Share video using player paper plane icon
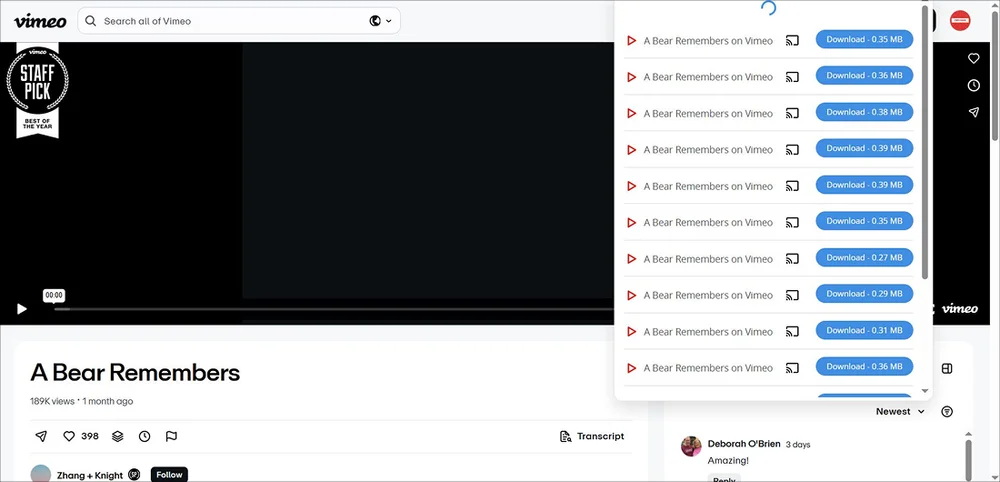The image size is (1000, 482). (x=973, y=112)
